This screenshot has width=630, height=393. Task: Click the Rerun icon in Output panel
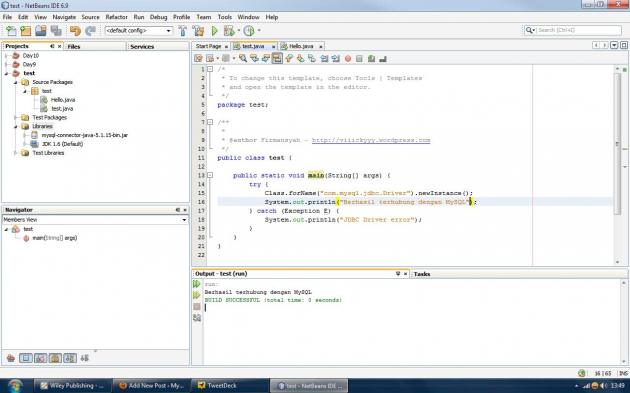tap(196, 284)
